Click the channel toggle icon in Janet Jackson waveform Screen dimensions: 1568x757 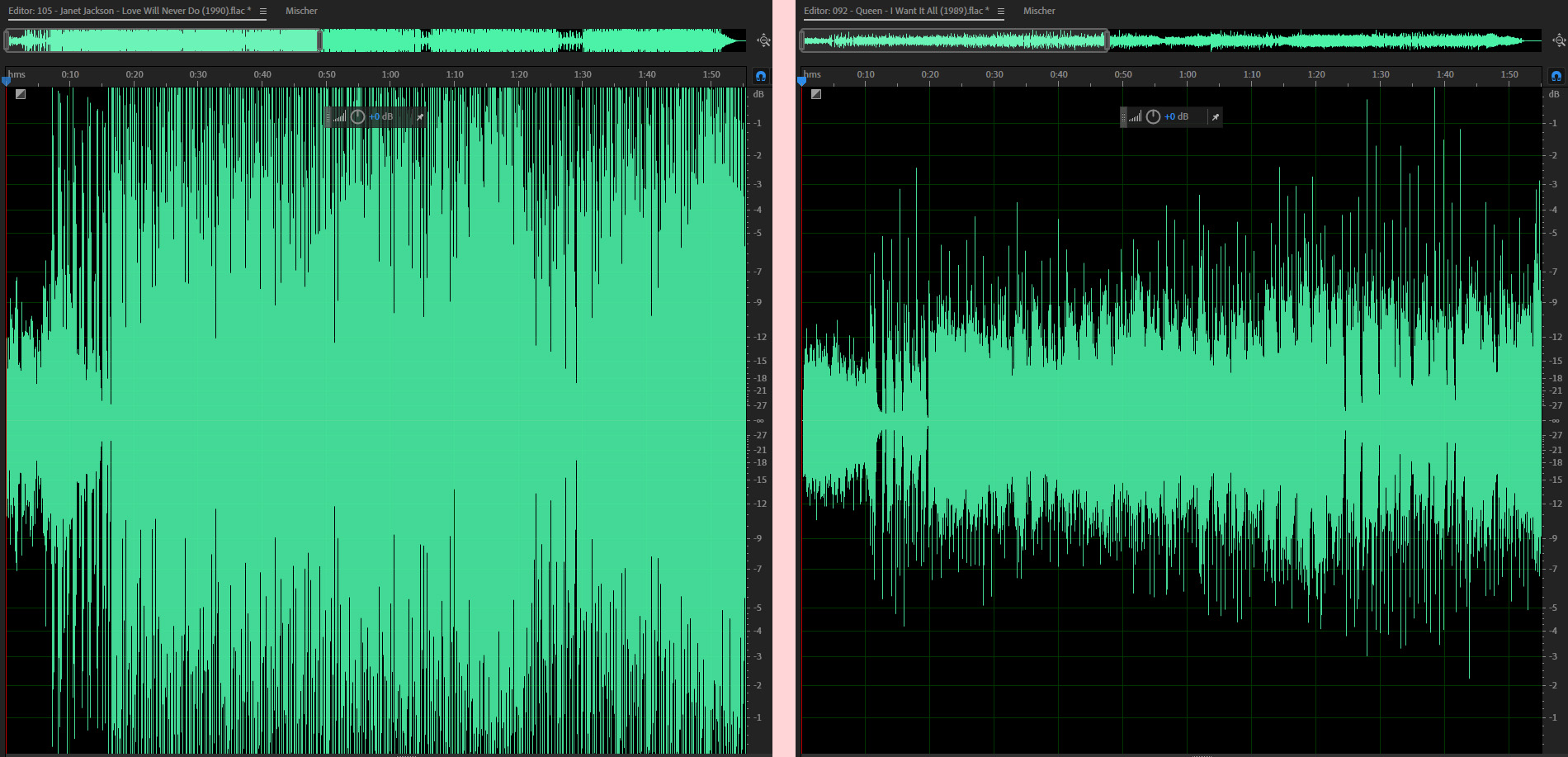pyautogui.click(x=21, y=94)
